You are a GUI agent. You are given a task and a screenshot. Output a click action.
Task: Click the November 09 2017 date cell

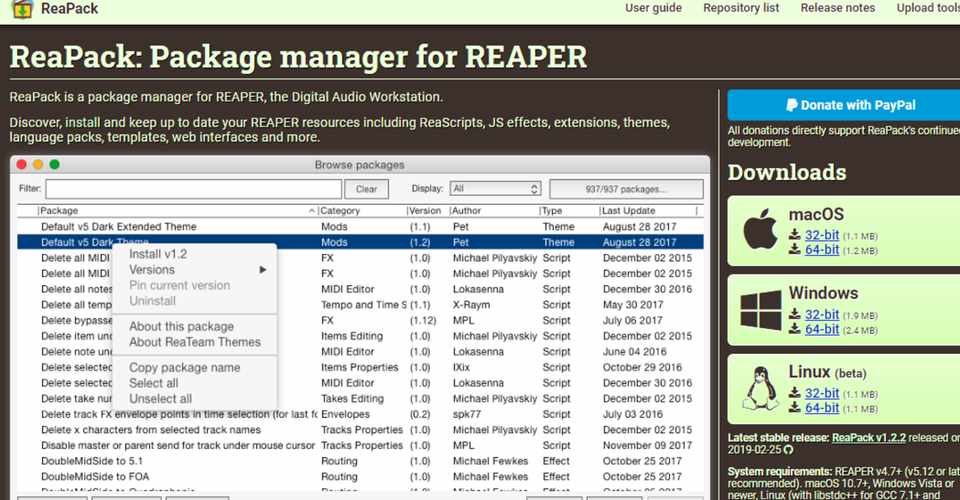pyautogui.click(x=647, y=446)
